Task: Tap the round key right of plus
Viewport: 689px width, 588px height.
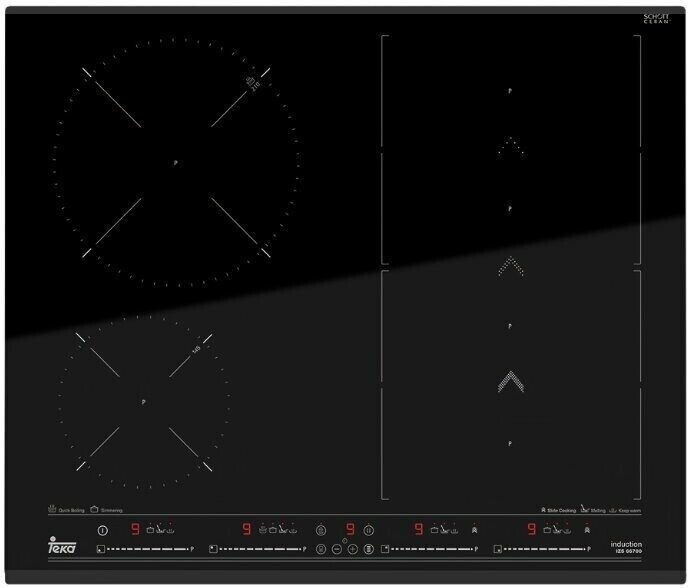Action: (369, 549)
